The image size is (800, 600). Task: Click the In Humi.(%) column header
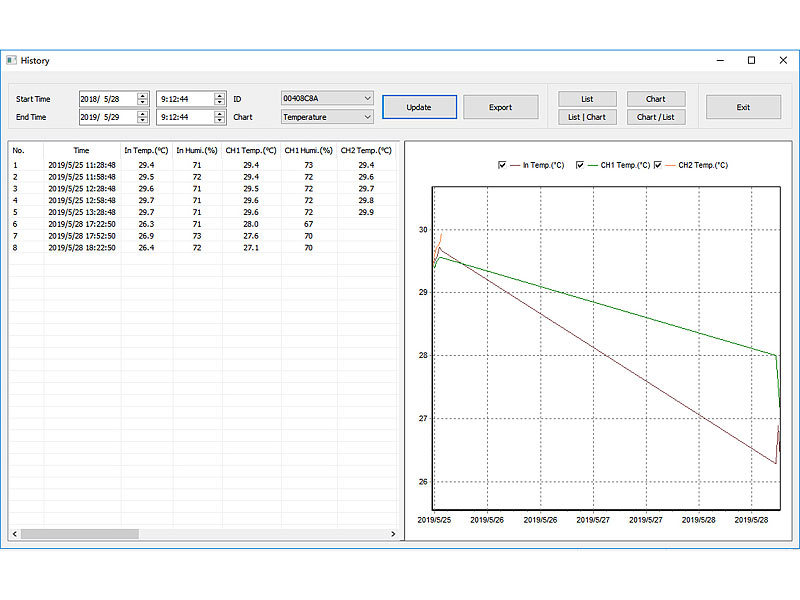pyautogui.click(x=197, y=151)
